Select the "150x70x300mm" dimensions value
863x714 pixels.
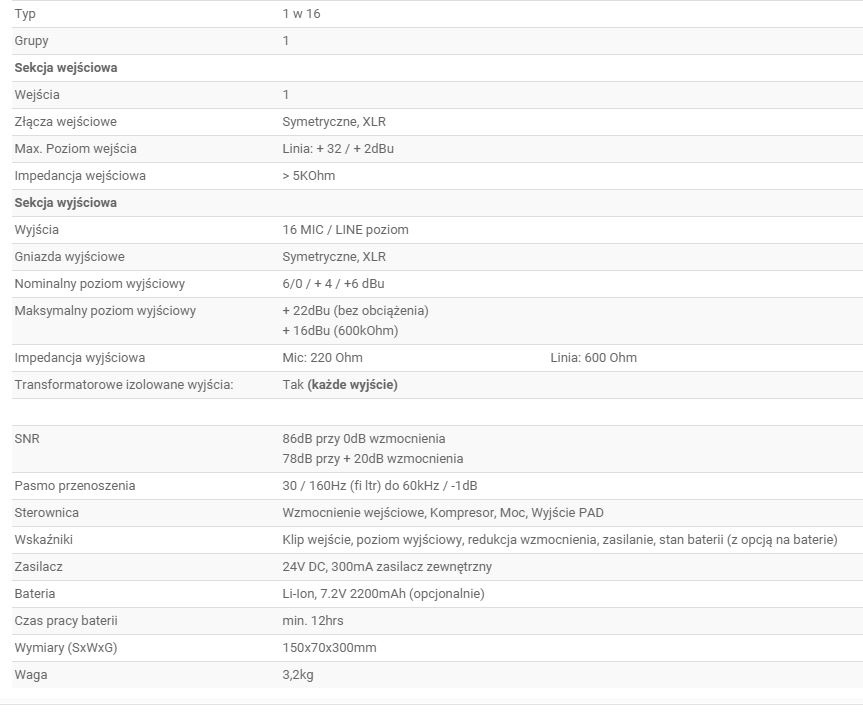(x=329, y=648)
